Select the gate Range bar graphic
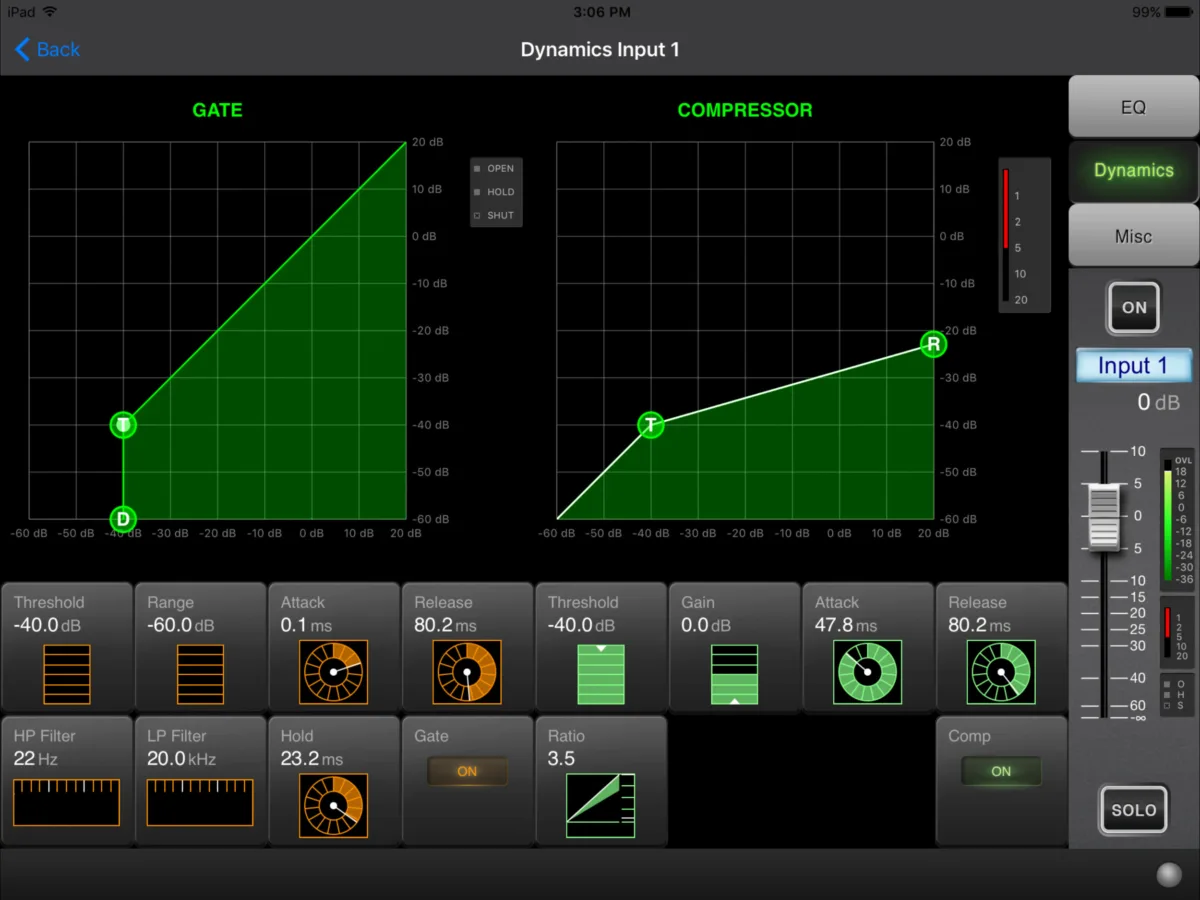1200x900 pixels. tap(201, 674)
